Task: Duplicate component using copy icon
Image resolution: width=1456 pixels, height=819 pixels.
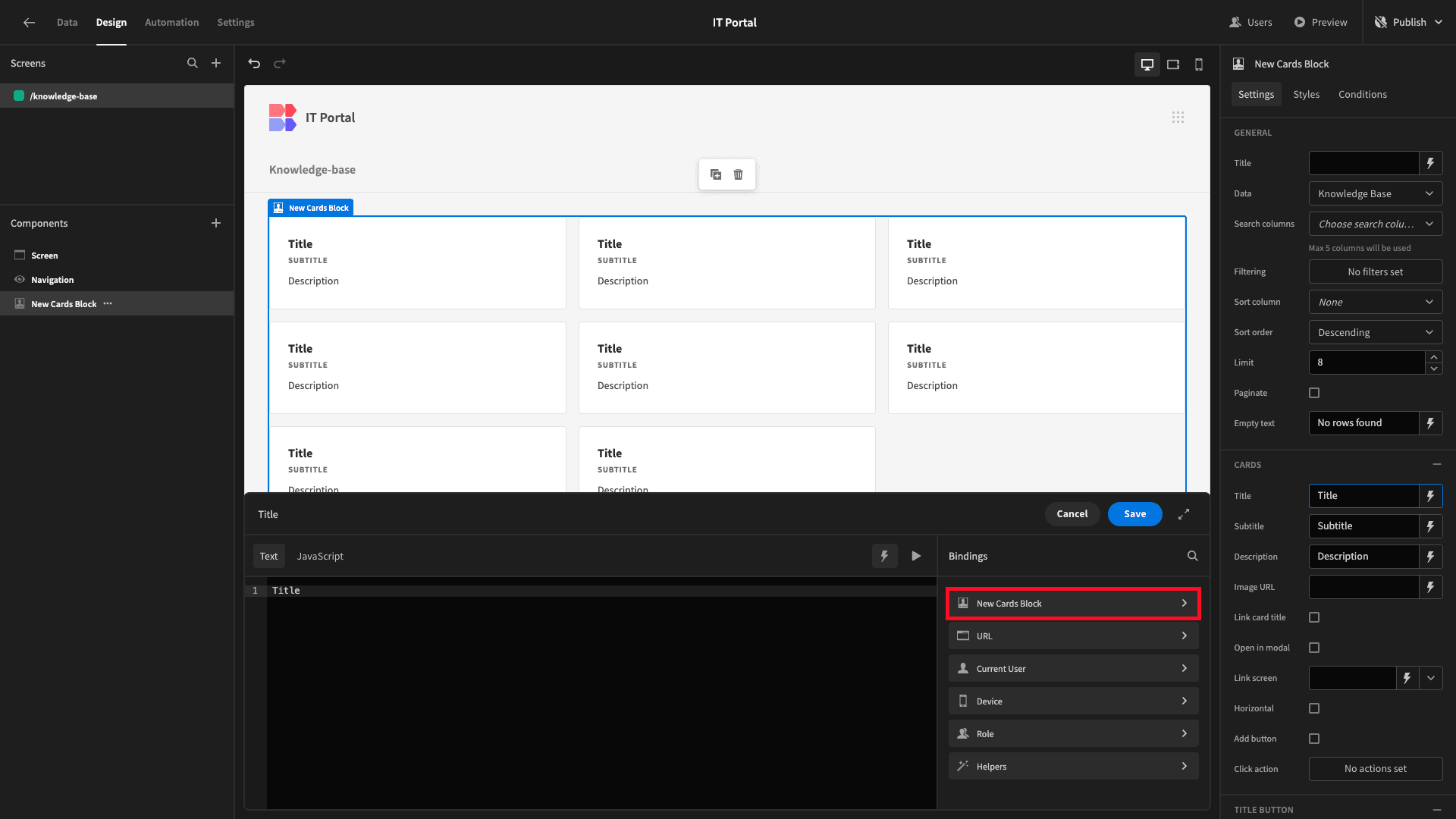Action: (x=715, y=174)
